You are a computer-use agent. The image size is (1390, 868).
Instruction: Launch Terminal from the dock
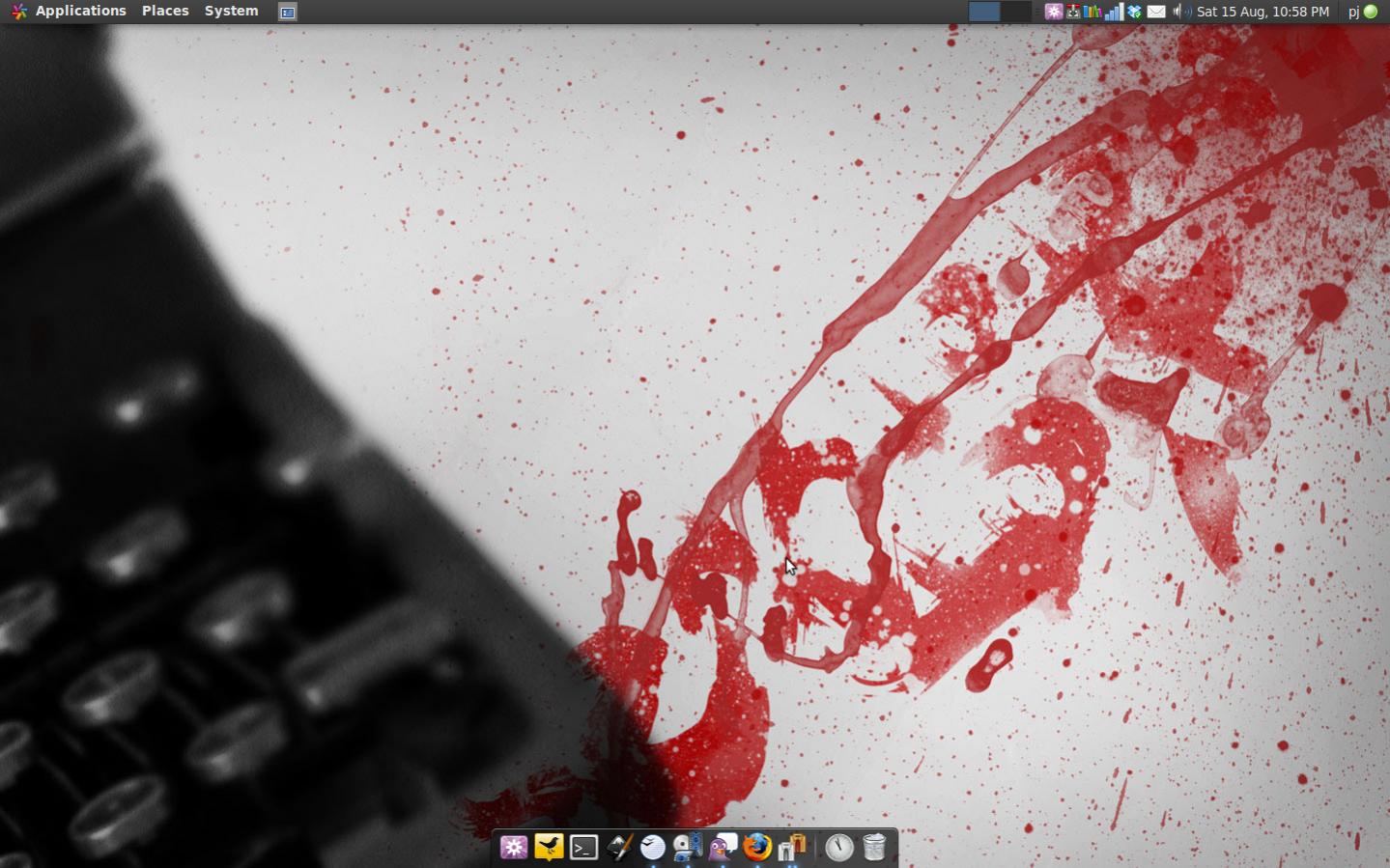[x=583, y=847]
